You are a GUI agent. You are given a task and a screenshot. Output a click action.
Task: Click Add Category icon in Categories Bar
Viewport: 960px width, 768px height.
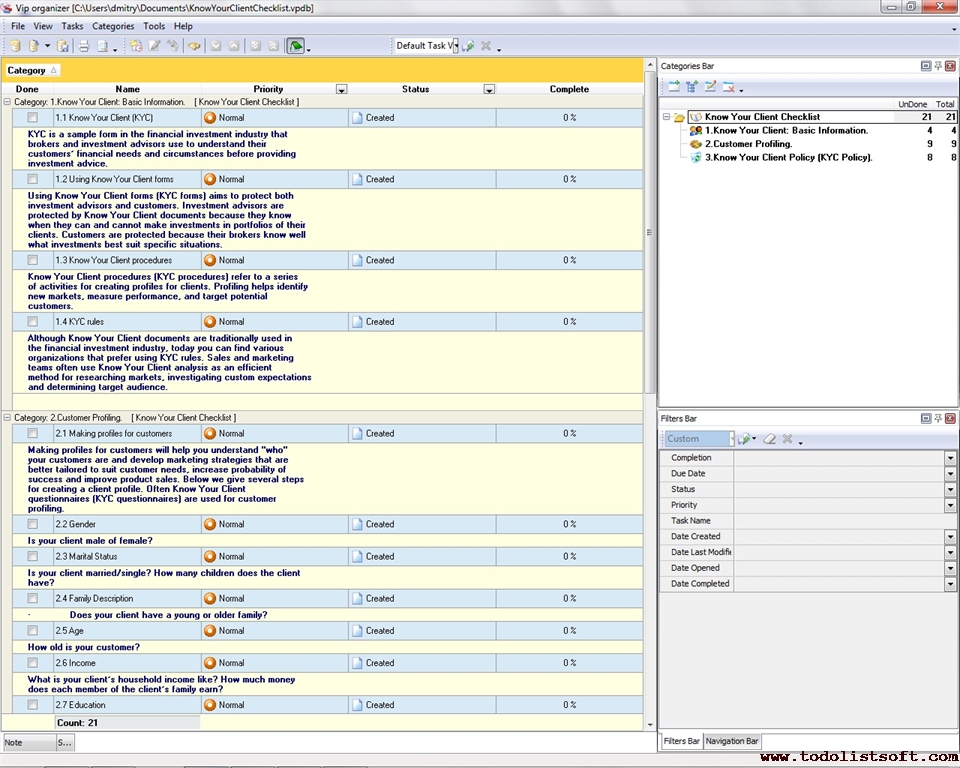[x=674, y=87]
